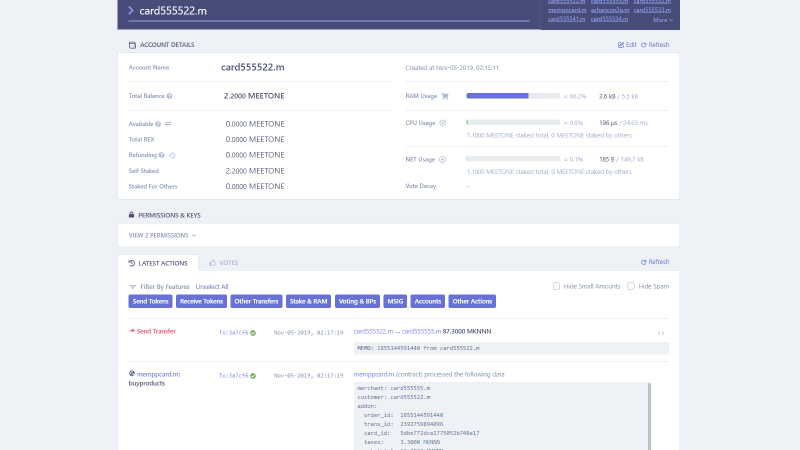Refresh the latest actions list

click(655, 262)
